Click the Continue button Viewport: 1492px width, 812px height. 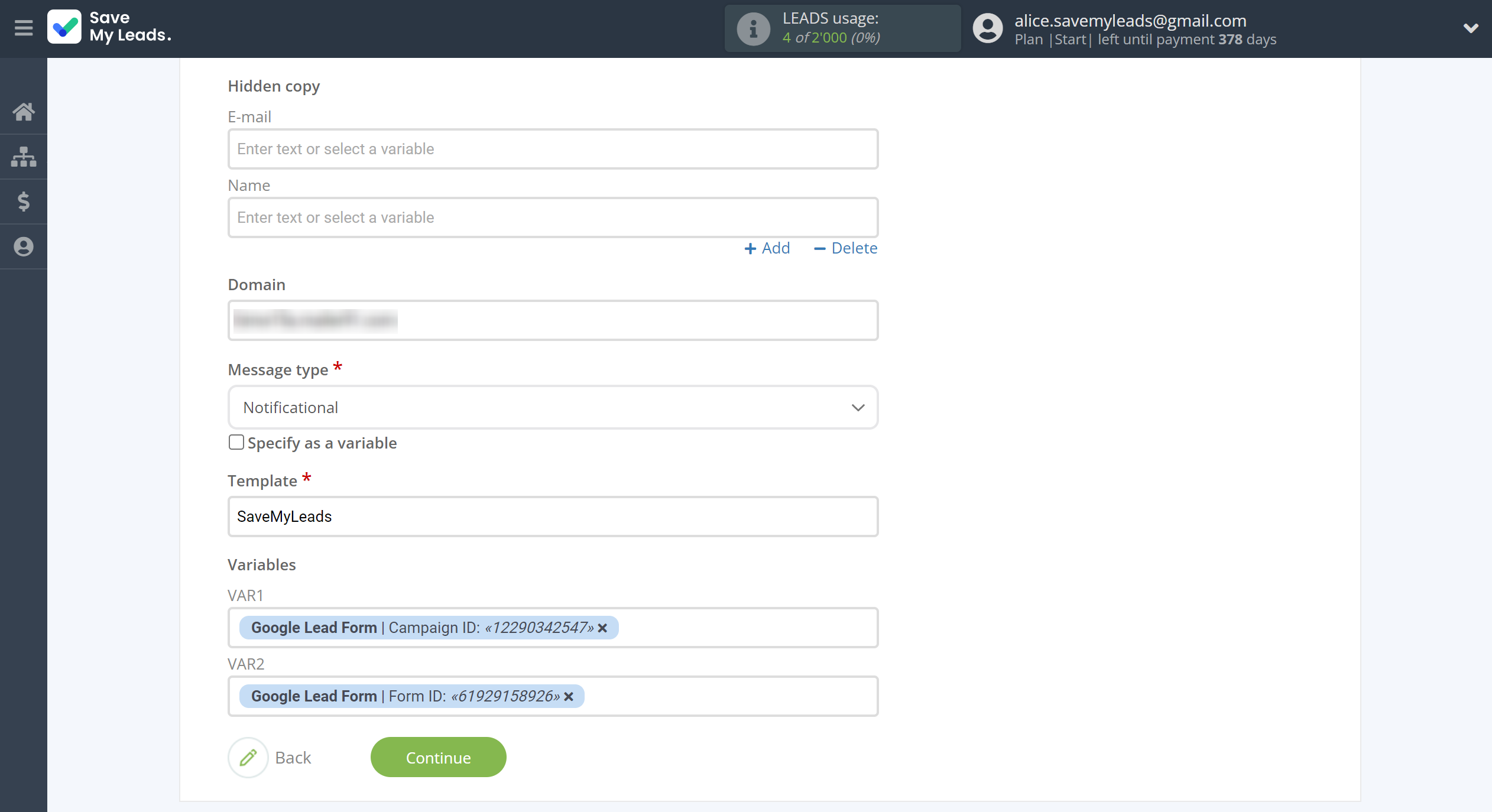click(x=438, y=757)
